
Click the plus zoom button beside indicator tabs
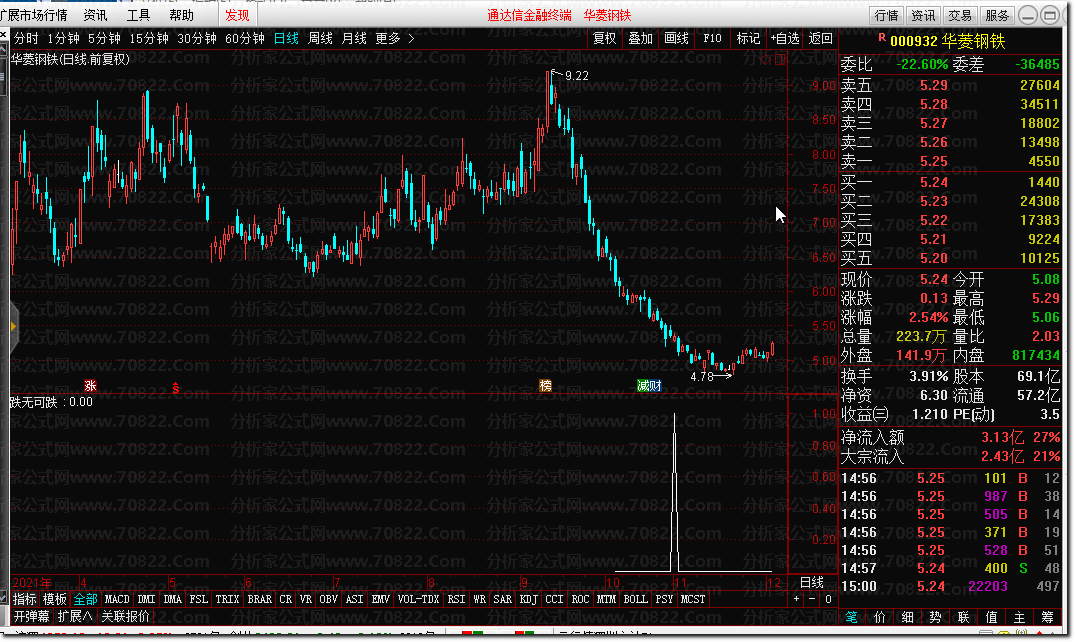[x=797, y=599]
